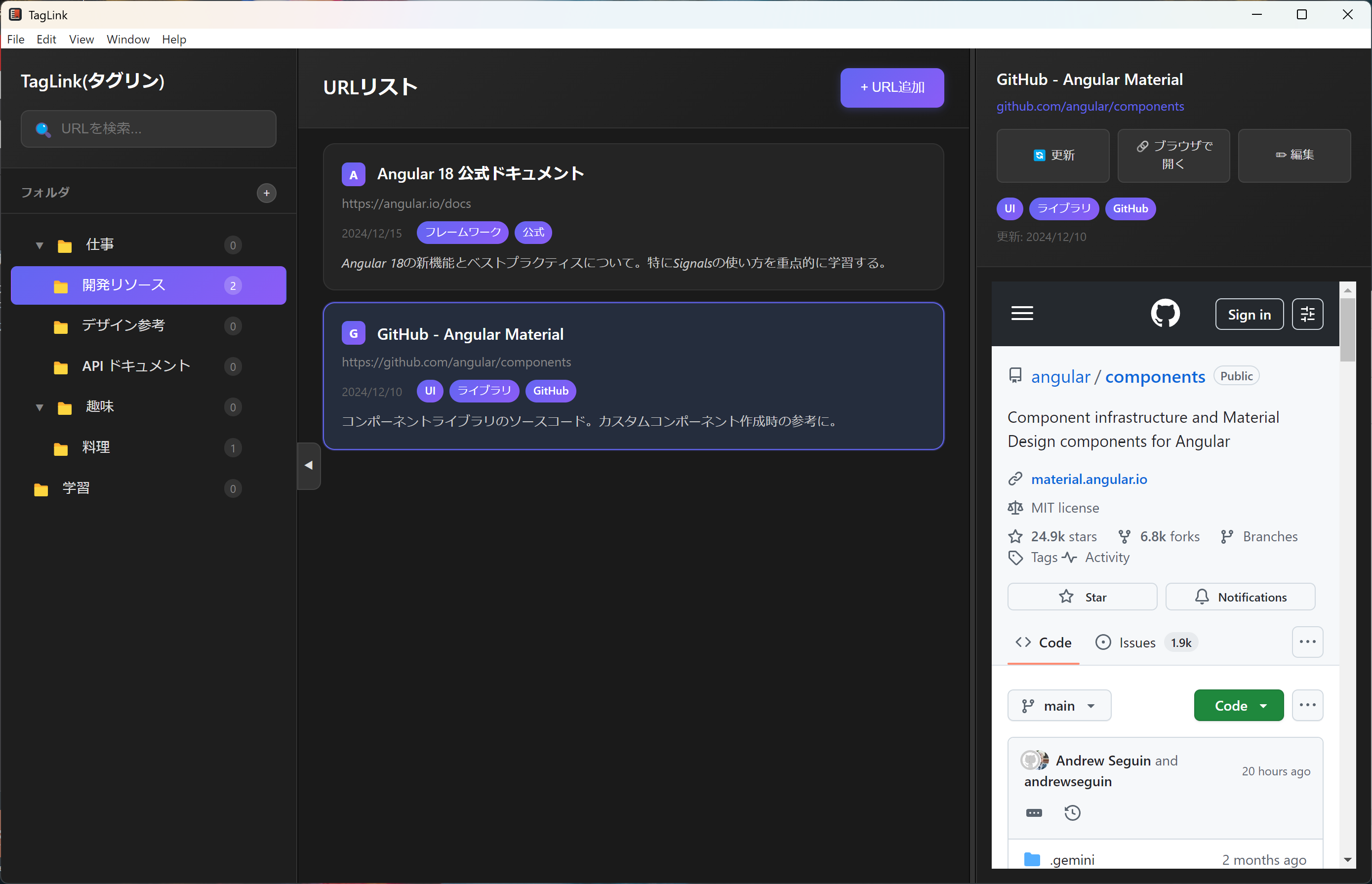Select the デザイン参考 folder
1372x884 pixels.
point(148,326)
